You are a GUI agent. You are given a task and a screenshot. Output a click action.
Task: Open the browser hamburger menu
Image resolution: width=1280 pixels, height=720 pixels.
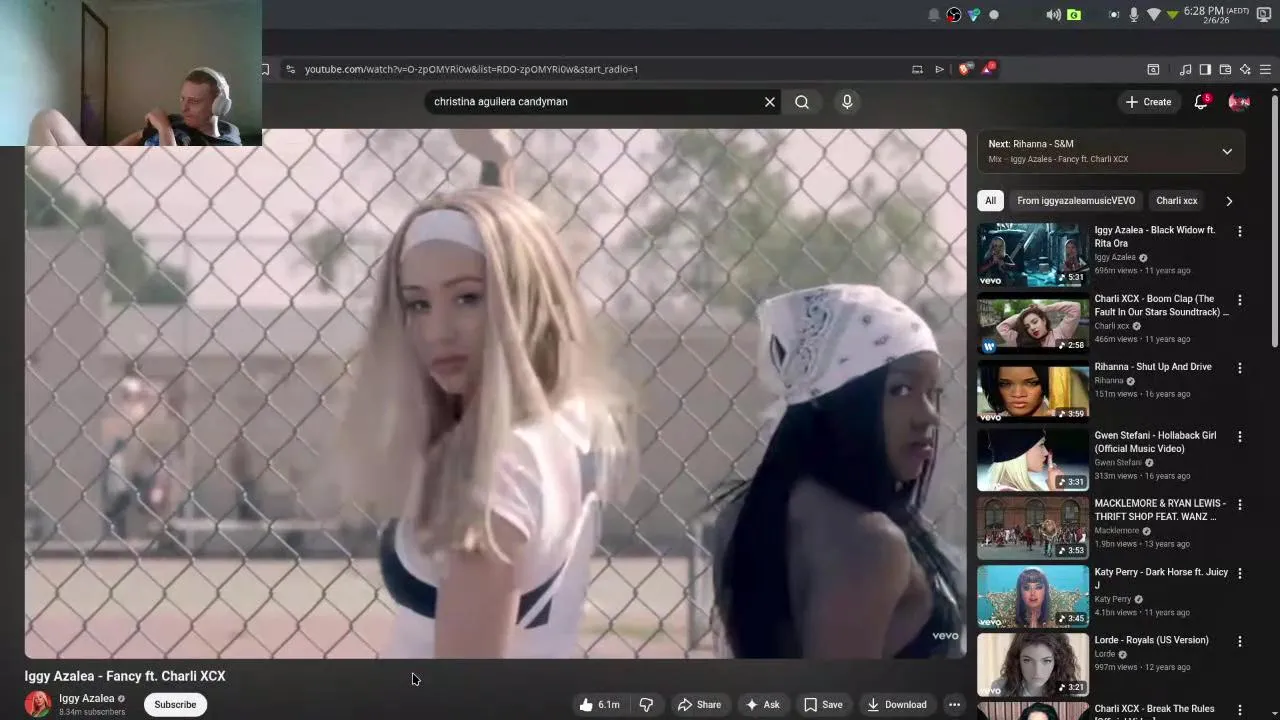(1265, 69)
